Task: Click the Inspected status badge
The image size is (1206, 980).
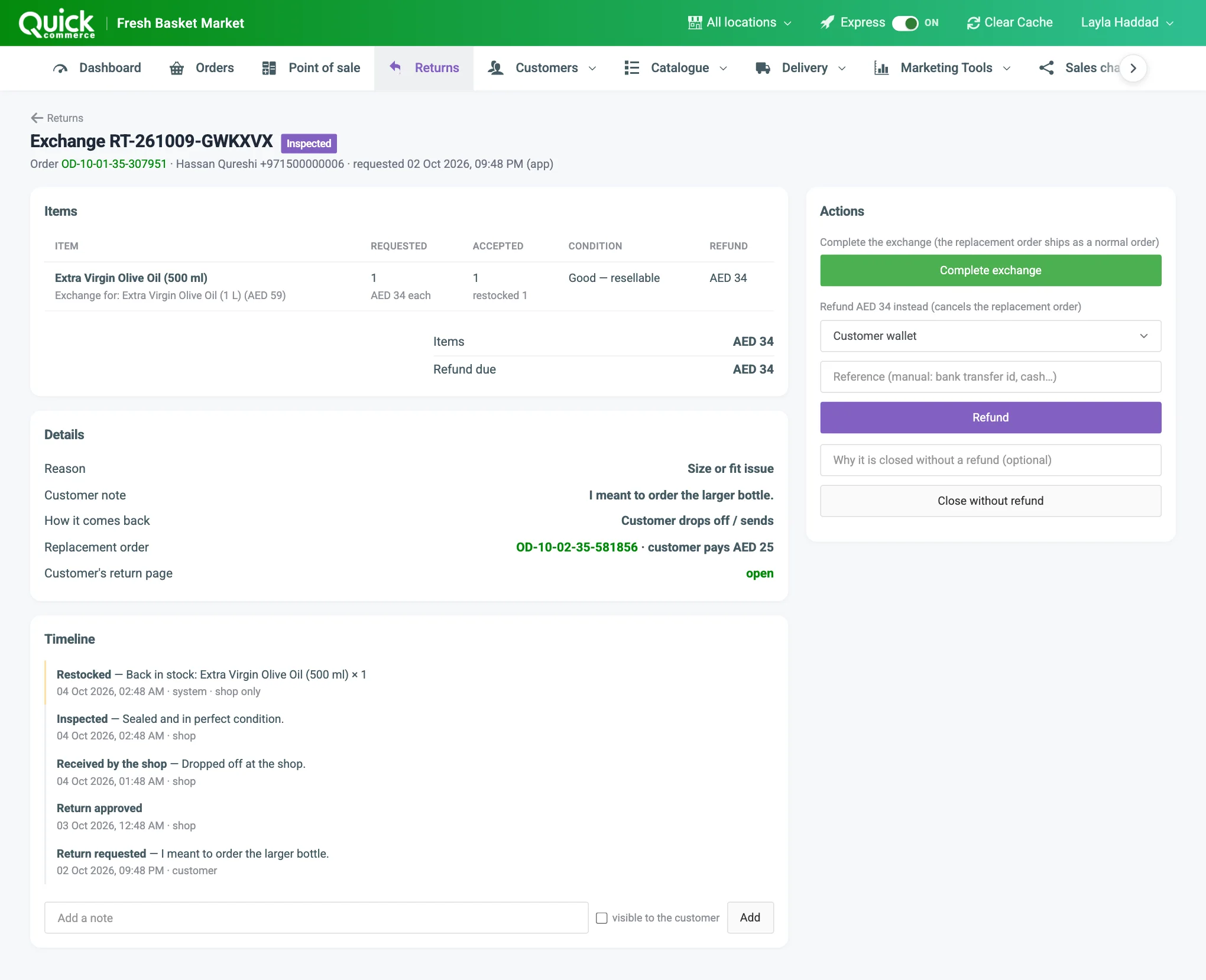Action: click(x=309, y=143)
